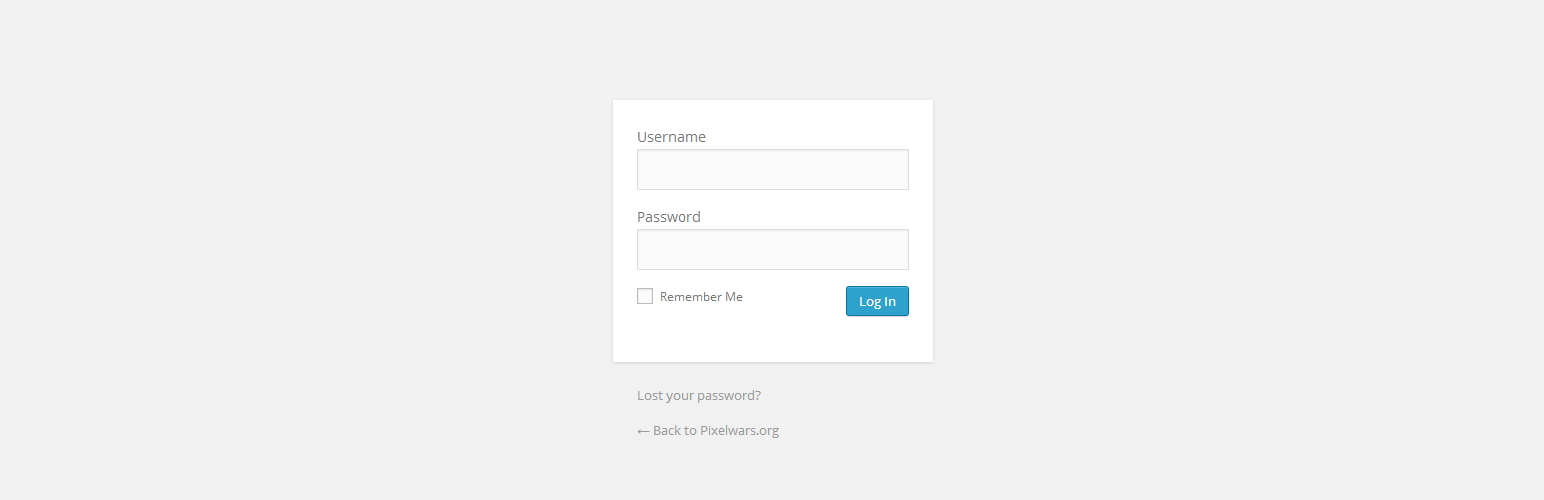The height and width of the screenshot is (500, 1544).
Task: Submit the form with blue Log In button
Action: (877, 301)
